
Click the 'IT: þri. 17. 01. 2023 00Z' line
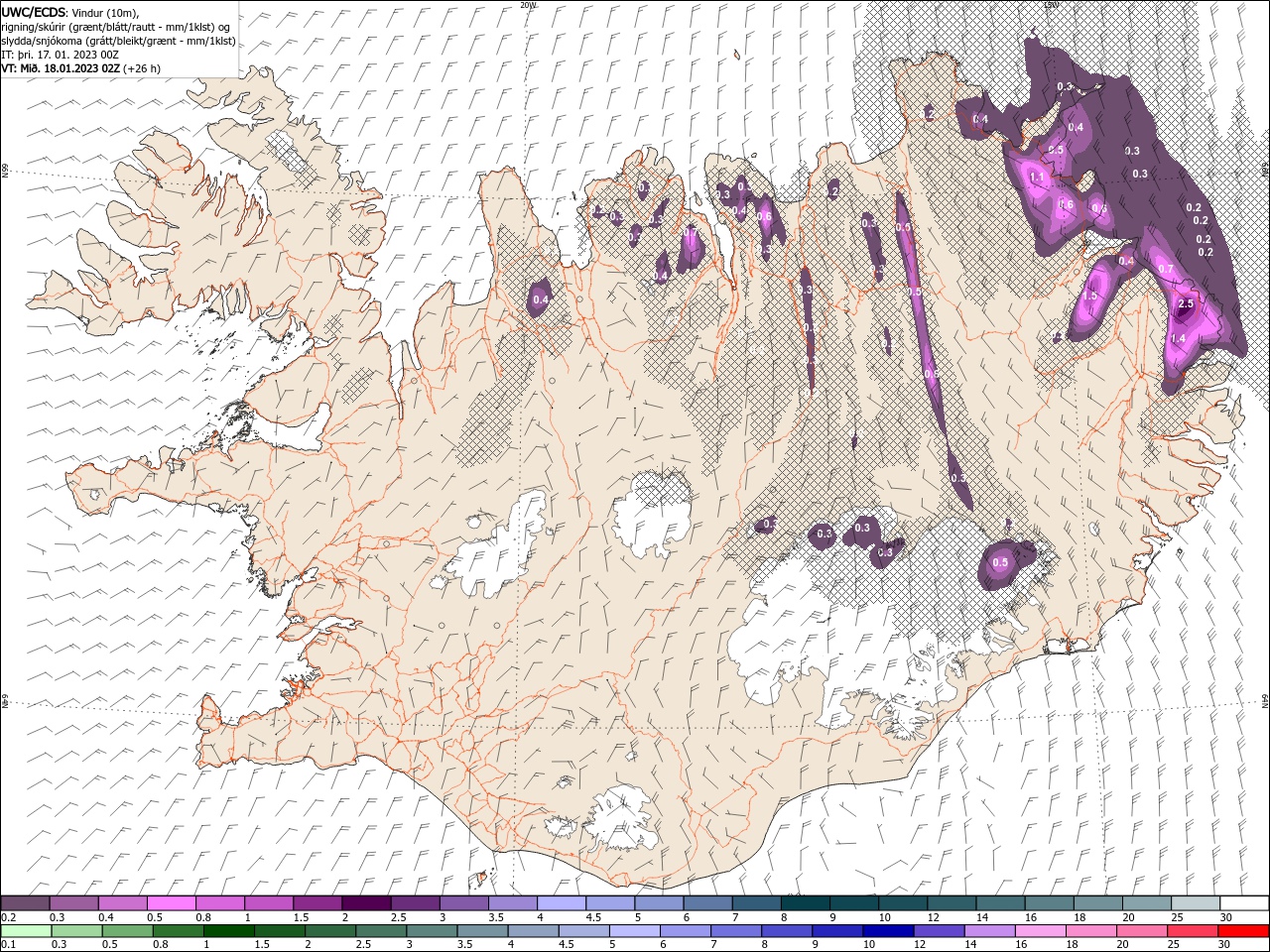tap(59, 55)
